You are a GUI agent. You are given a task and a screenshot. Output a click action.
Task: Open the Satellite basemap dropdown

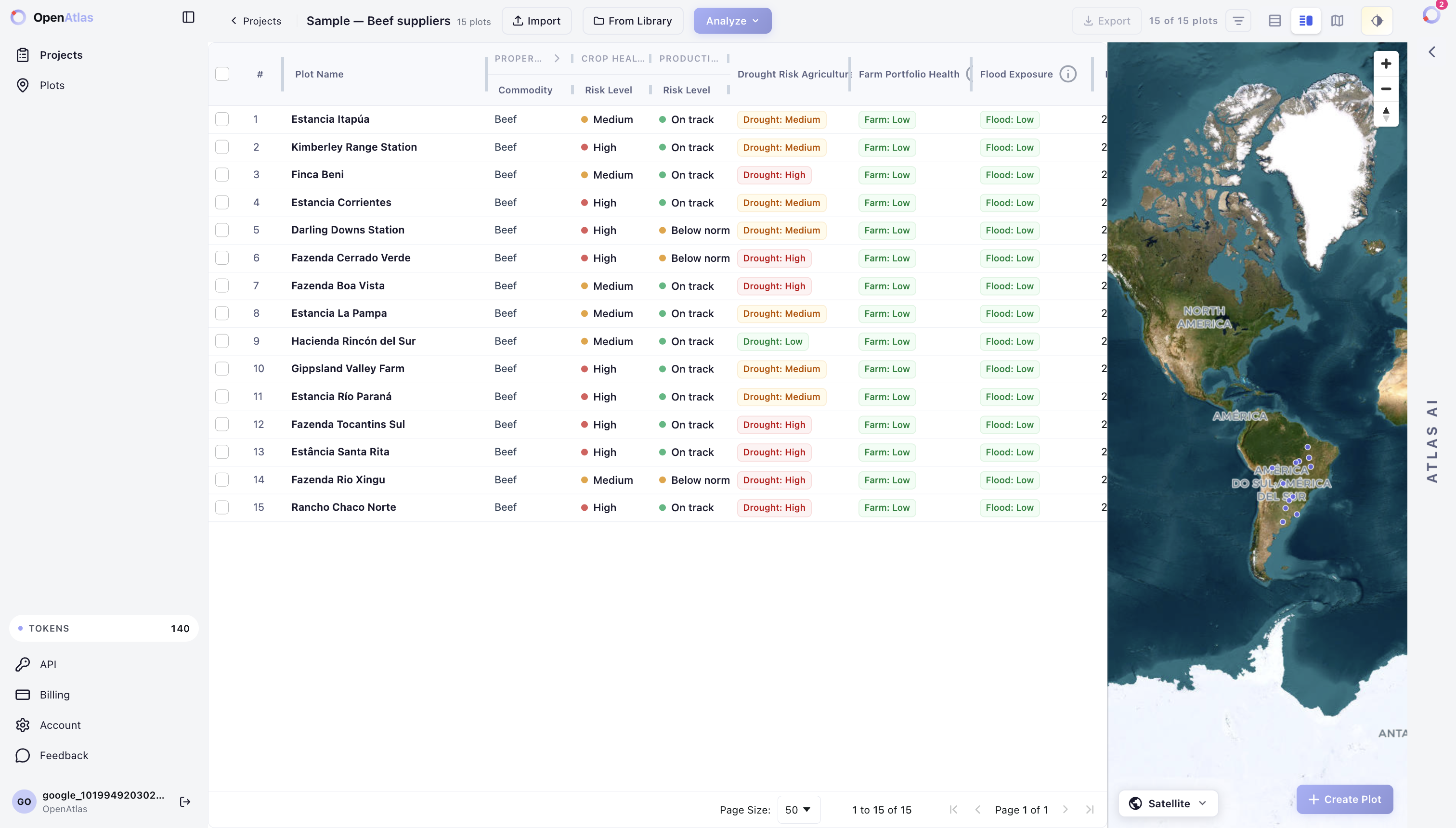click(x=1168, y=803)
